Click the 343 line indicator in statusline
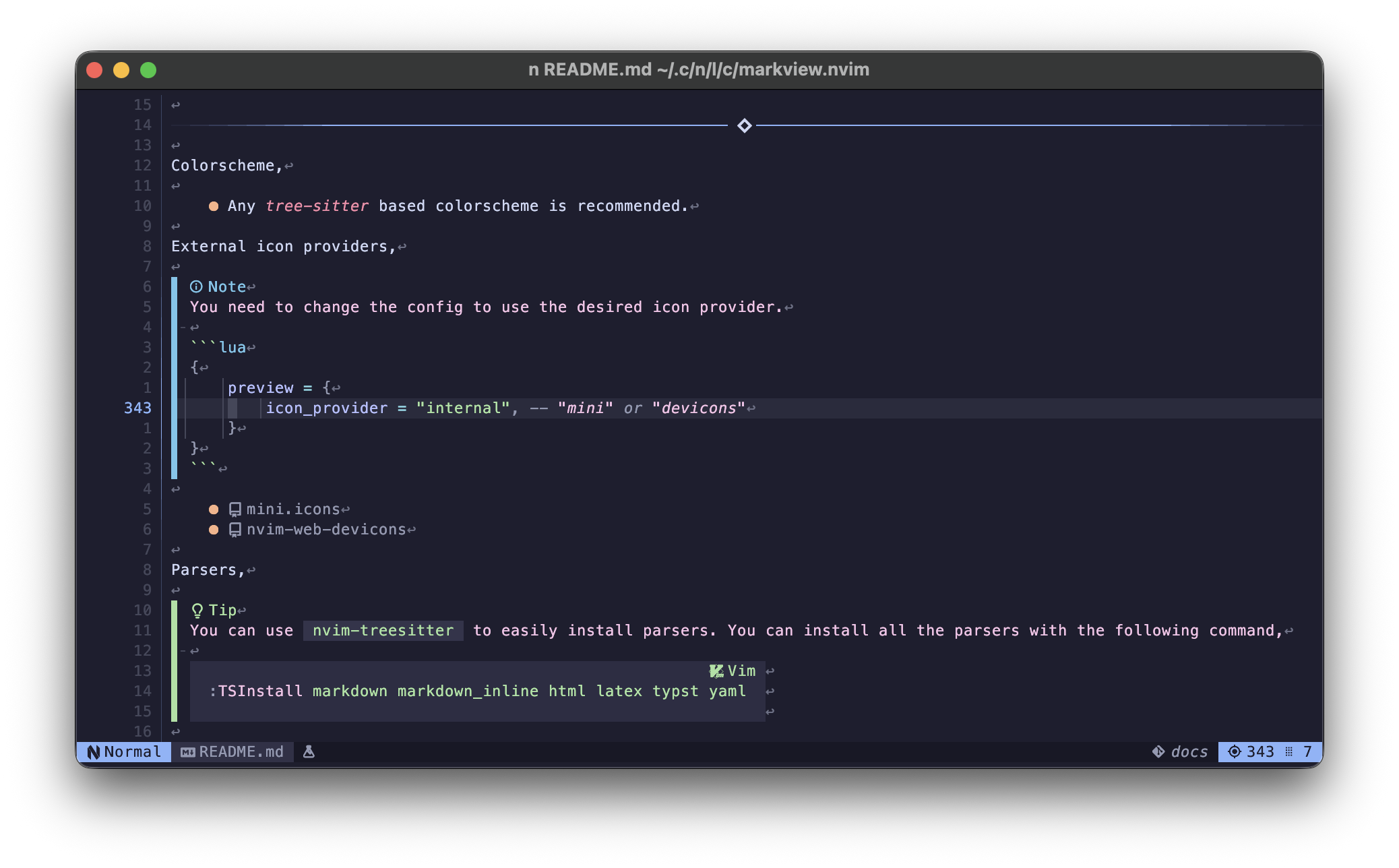The image size is (1399, 868). click(x=1260, y=752)
